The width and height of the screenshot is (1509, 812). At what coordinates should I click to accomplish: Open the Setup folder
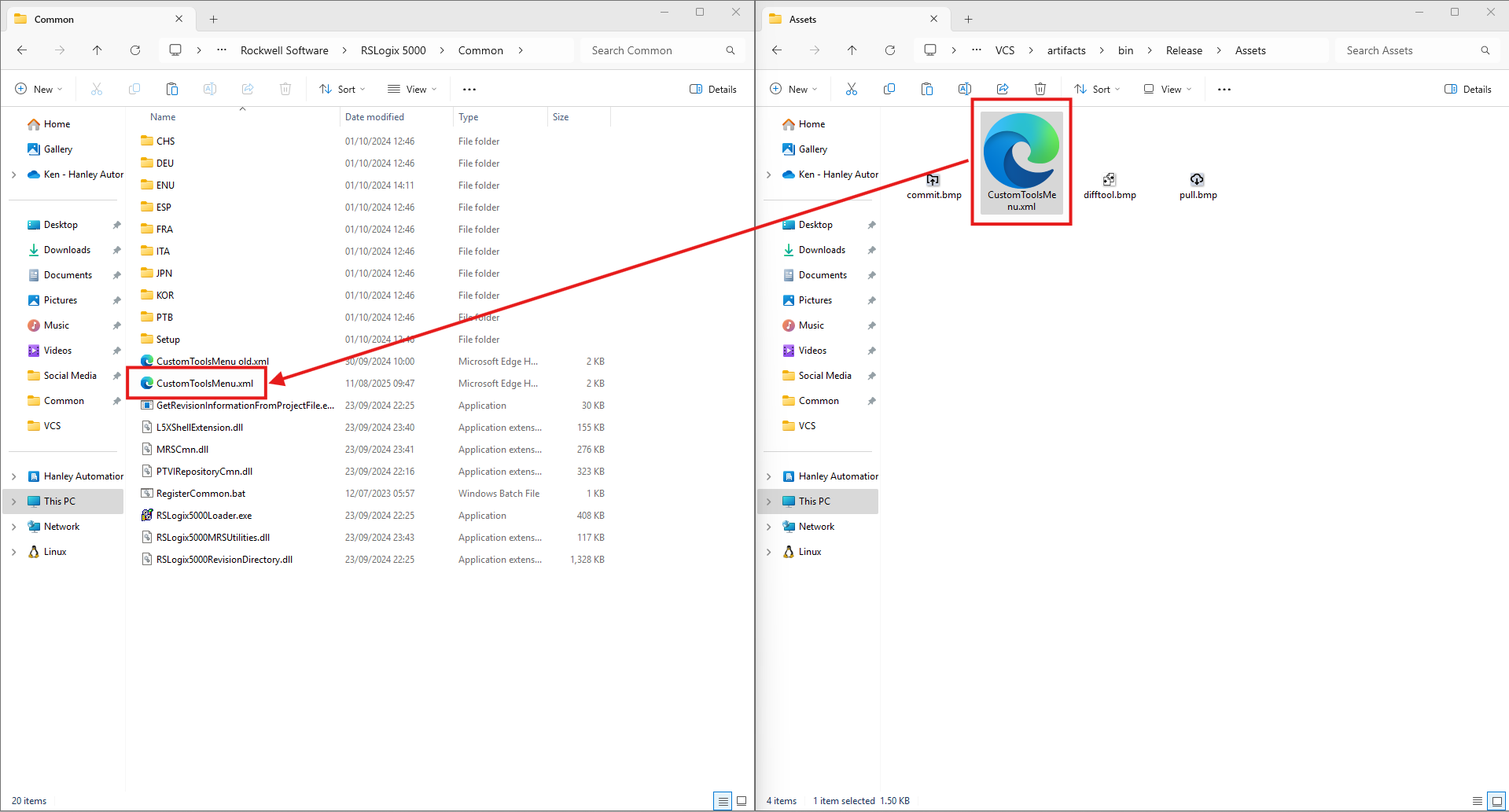(167, 340)
